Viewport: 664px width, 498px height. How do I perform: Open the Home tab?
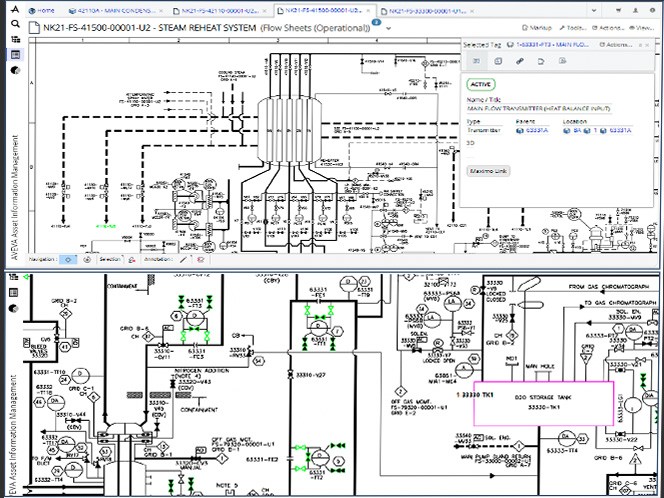click(42, 10)
